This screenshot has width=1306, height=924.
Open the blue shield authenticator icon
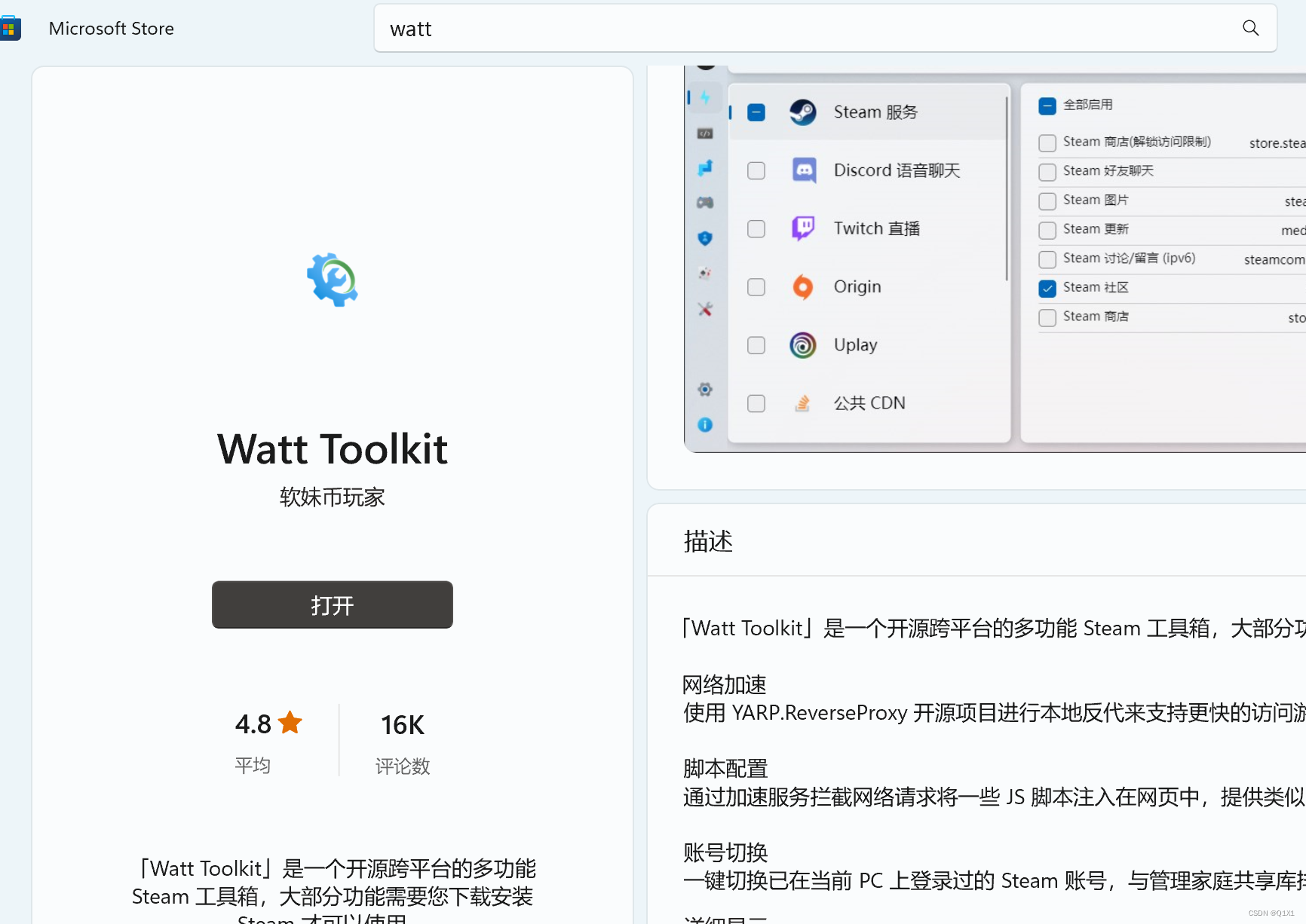(705, 238)
